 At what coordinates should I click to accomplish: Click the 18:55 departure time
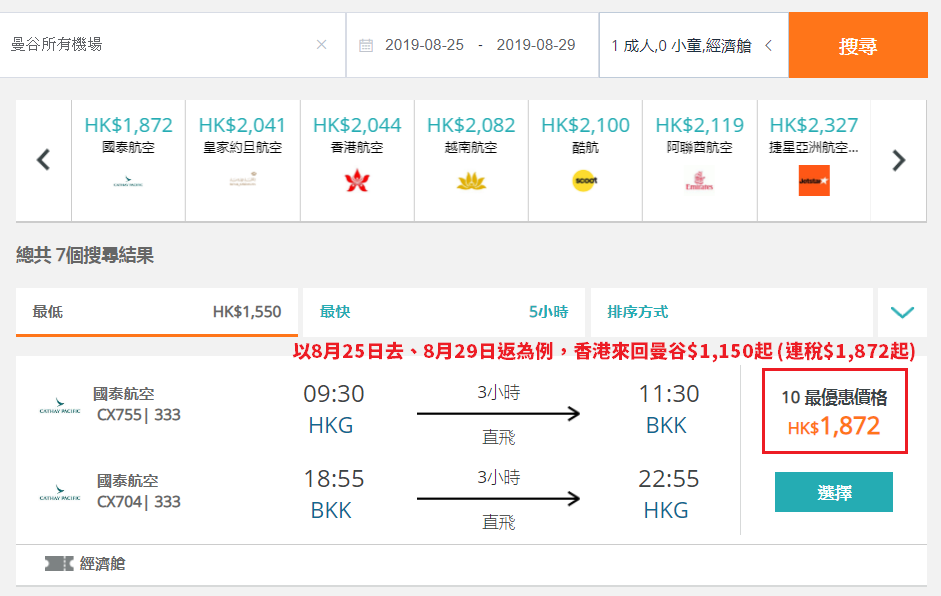[334, 480]
